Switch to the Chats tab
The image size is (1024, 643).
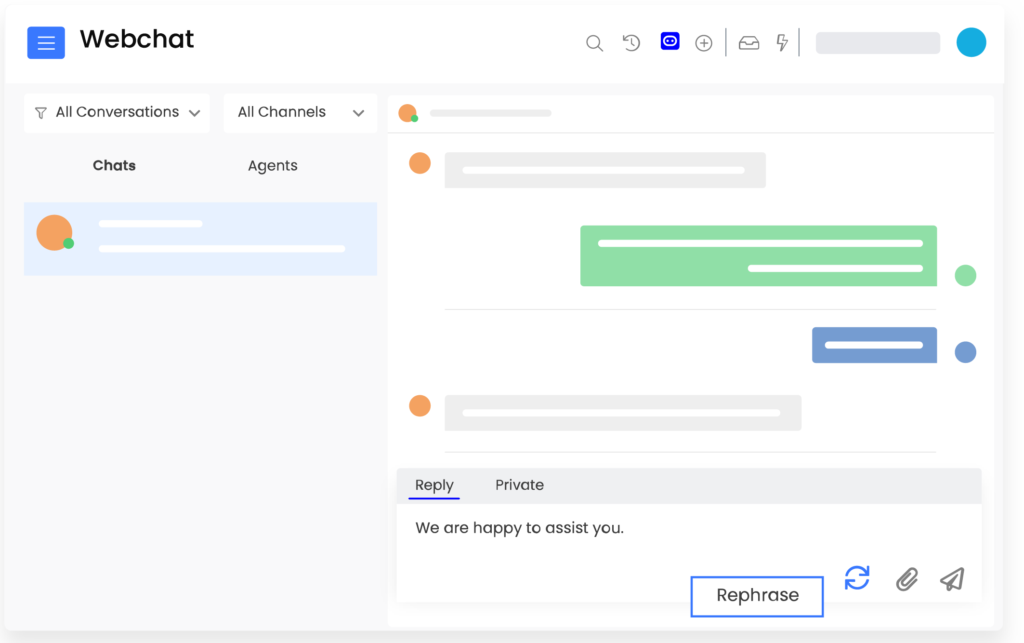point(114,166)
